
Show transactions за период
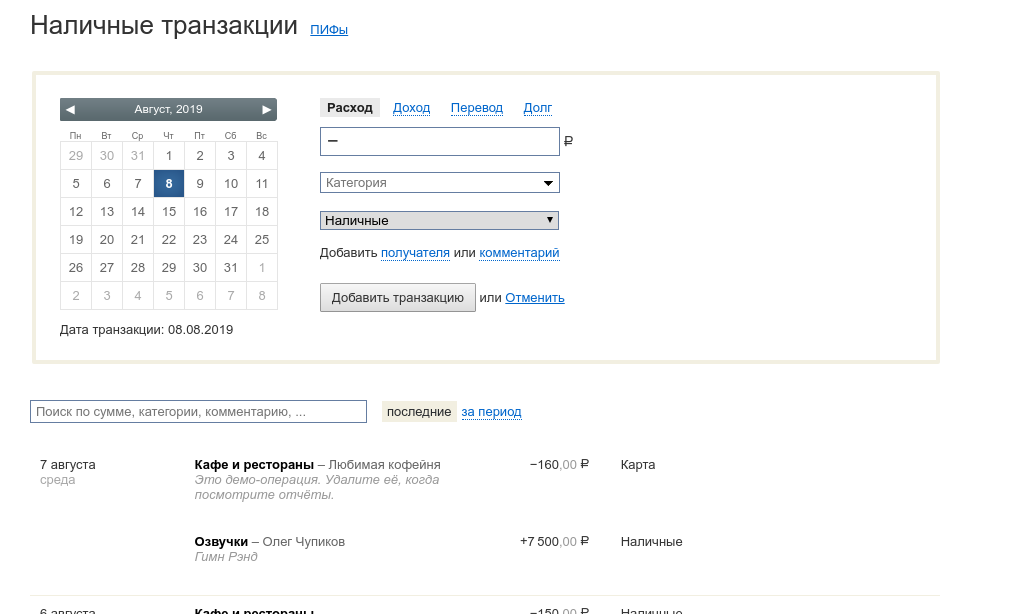491,412
